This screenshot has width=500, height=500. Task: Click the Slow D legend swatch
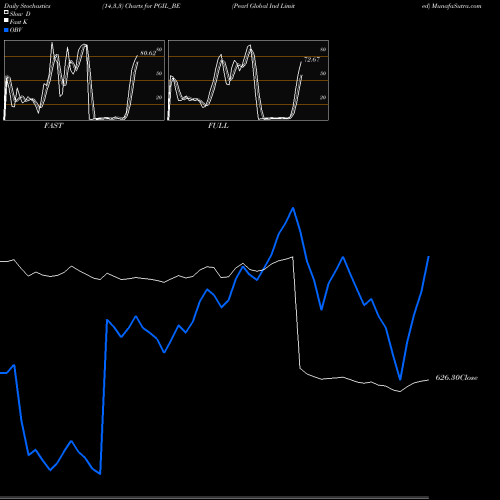pyautogui.click(x=6, y=12)
